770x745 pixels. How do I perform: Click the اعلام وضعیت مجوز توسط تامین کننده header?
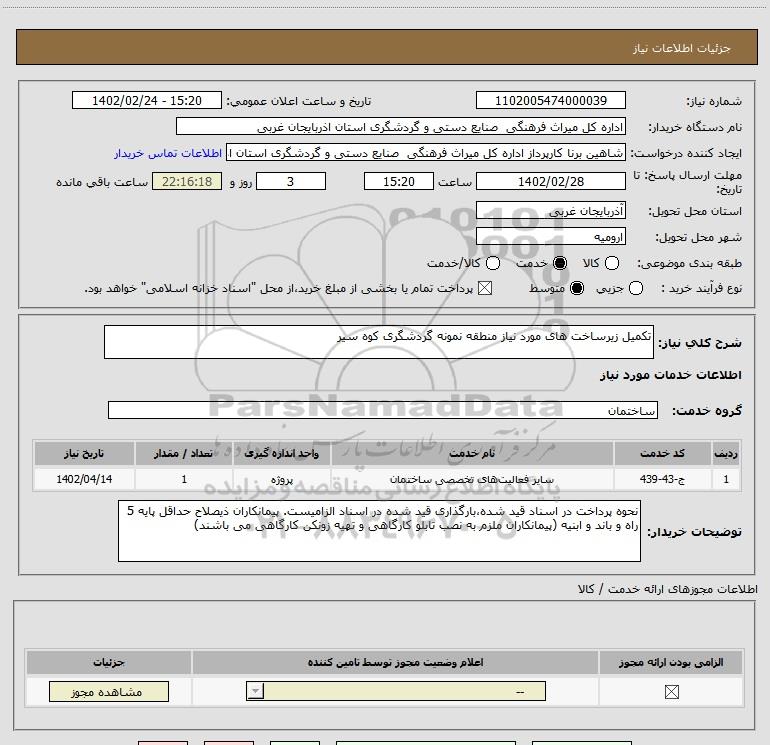tap(395, 662)
